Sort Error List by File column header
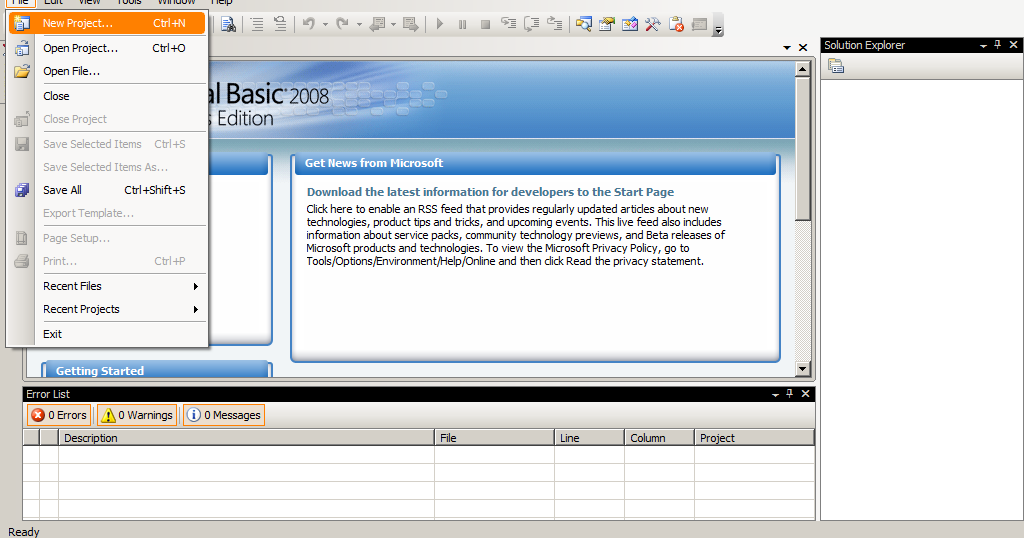This screenshot has width=1024, height=538. click(494, 438)
